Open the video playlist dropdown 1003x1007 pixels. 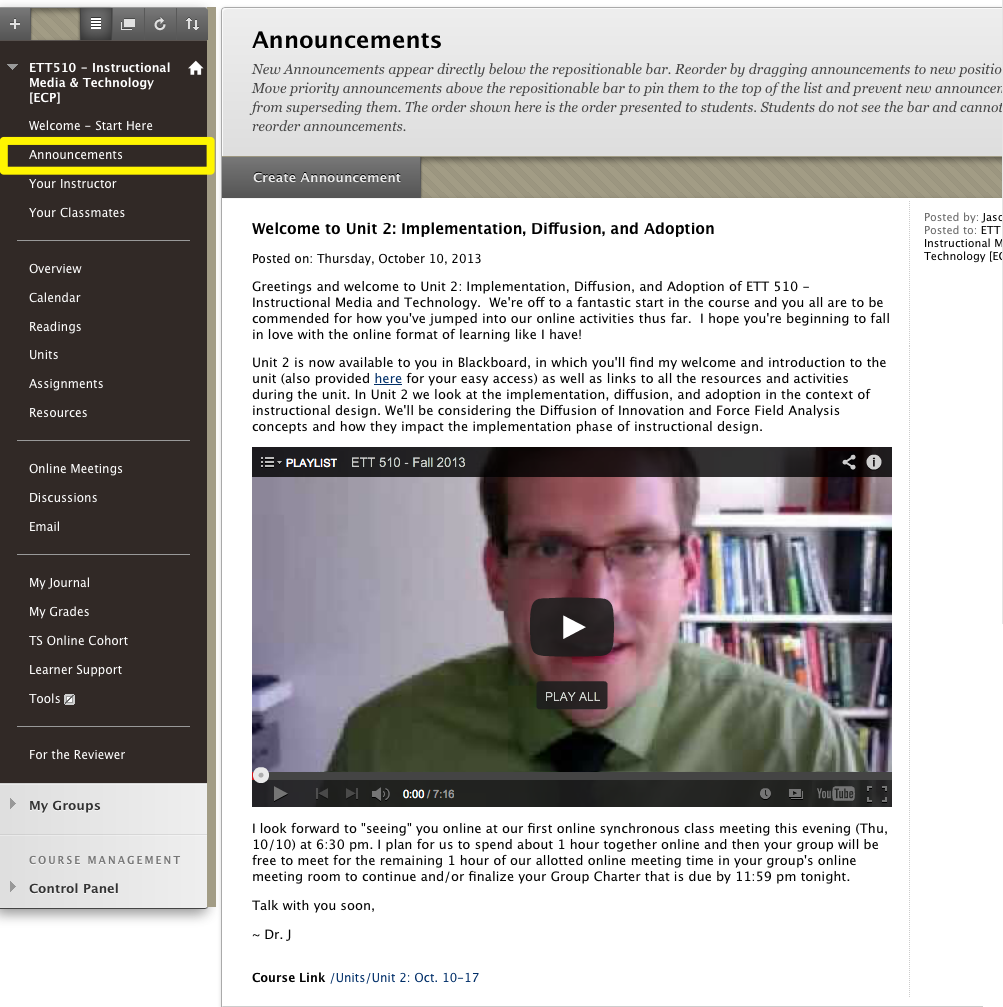pyautogui.click(x=299, y=462)
